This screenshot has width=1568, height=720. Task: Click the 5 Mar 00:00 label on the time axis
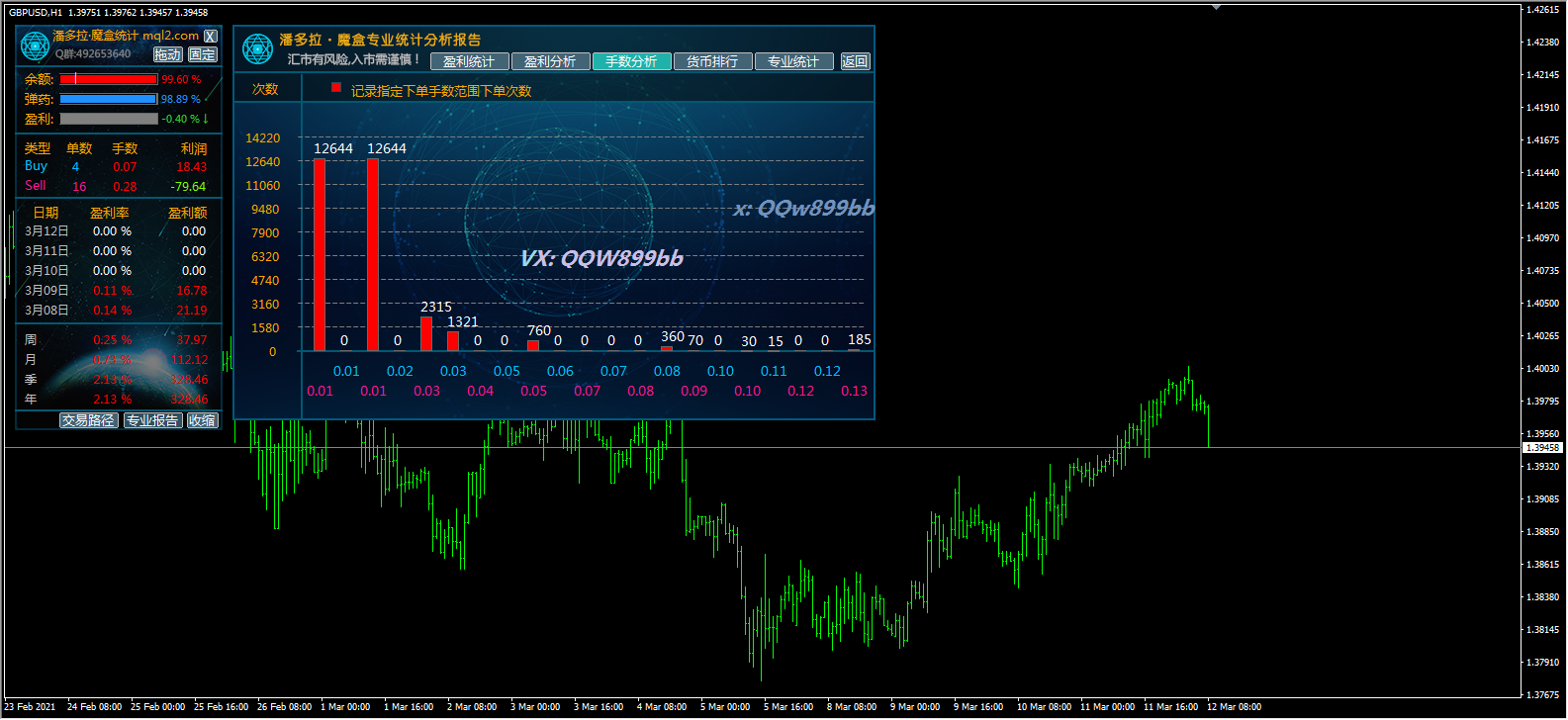click(x=725, y=707)
